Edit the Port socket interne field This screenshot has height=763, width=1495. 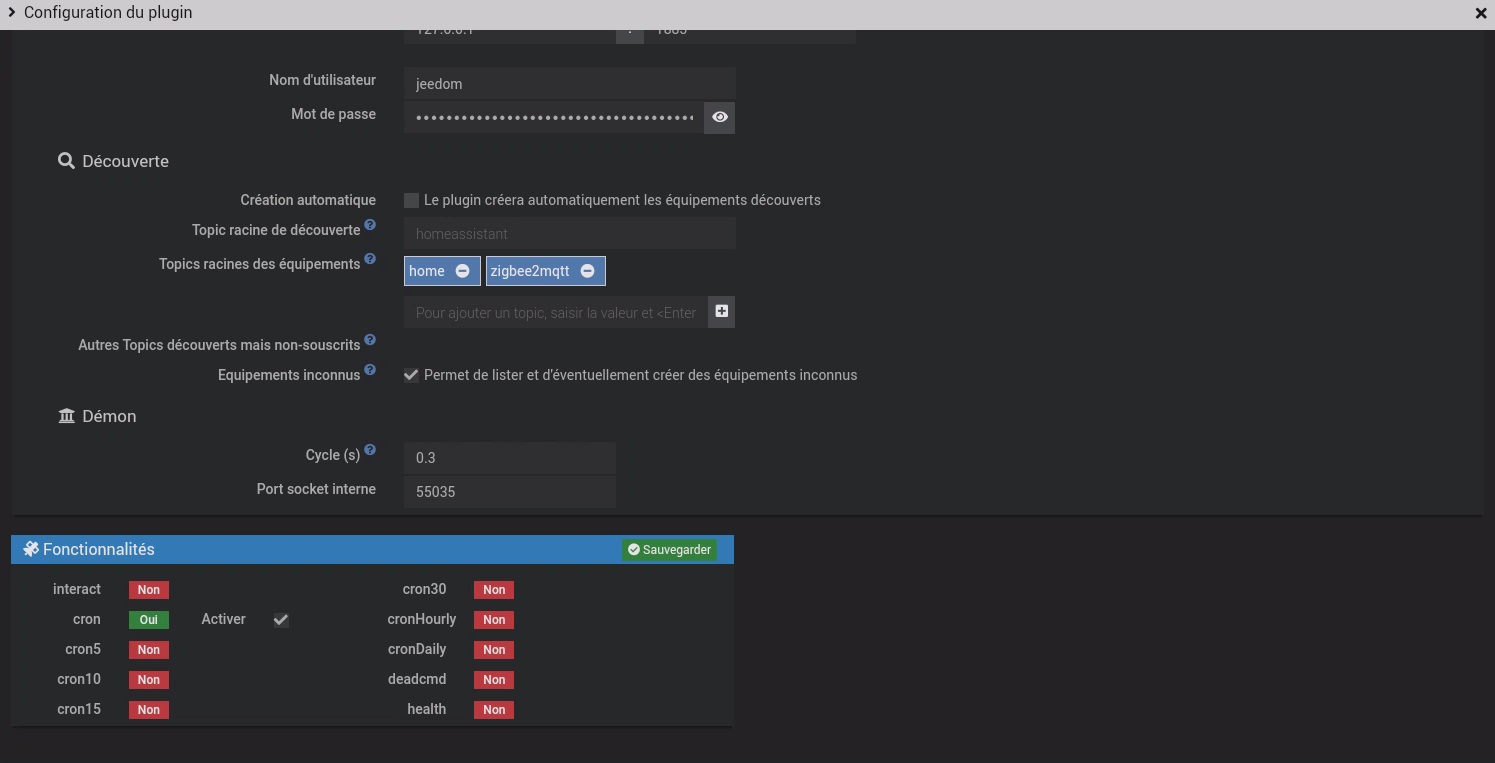pyautogui.click(x=510, y=492)
